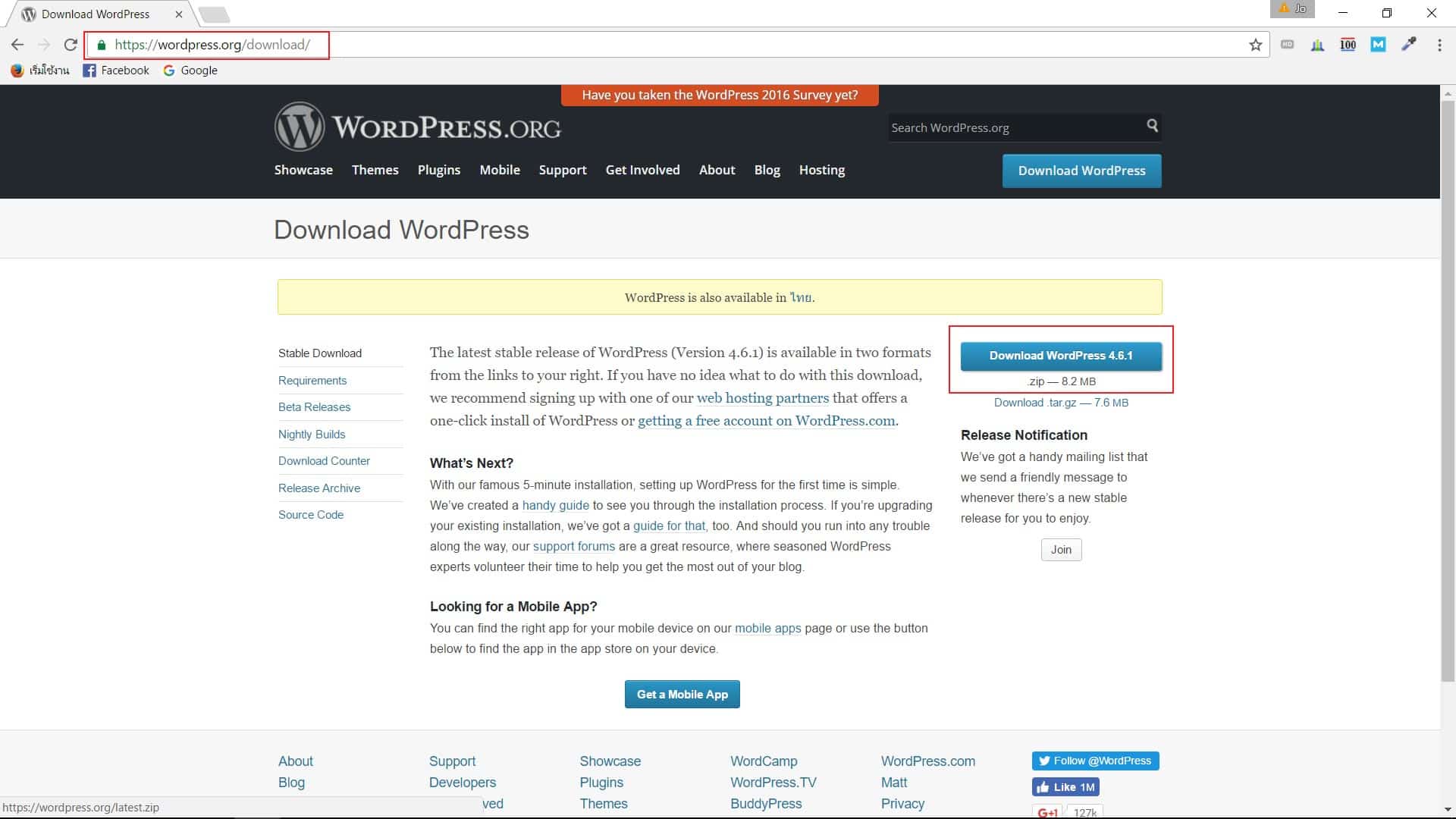Click the header Download WordPress button
Viewport: 1456px width, 819px height.
pos(1081,171)
